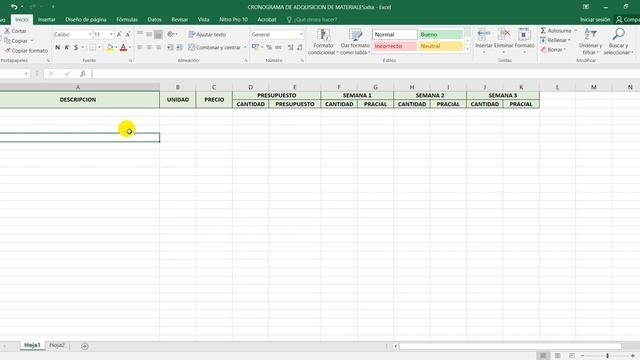Click the insert function fx icon

coord(82,73)
